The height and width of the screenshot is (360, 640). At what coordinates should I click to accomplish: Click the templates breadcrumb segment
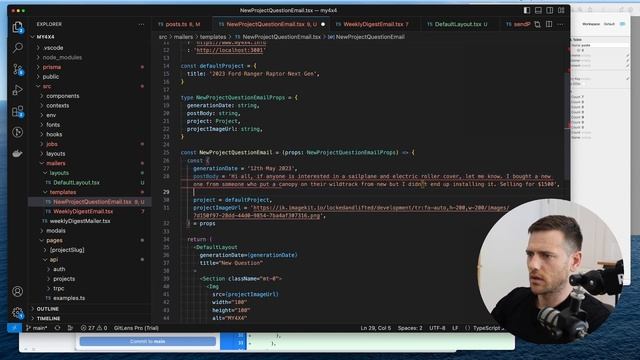[x=213, y=37]
